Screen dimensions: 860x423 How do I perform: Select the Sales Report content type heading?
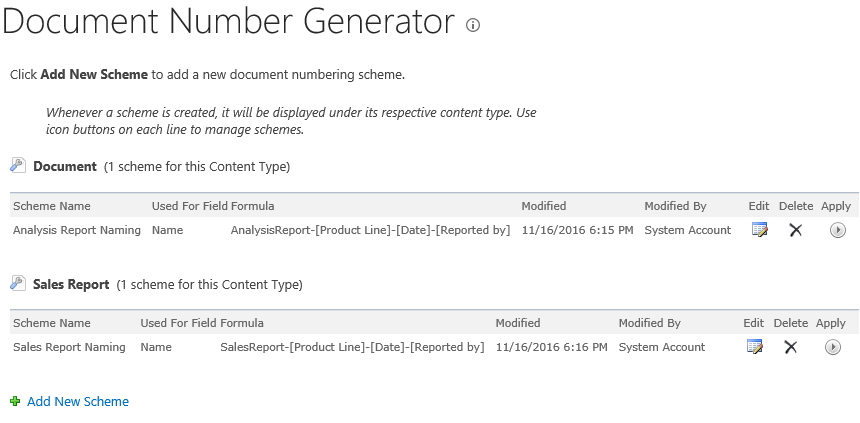71,284
